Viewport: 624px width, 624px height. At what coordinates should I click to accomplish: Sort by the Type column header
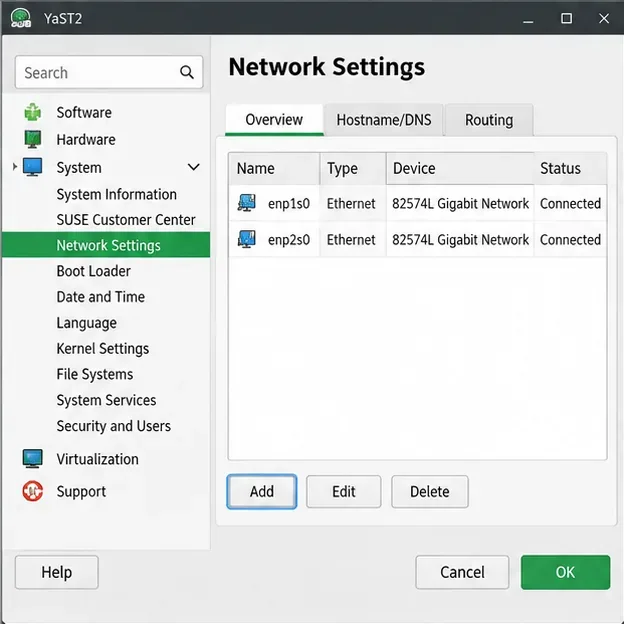point(353,168)
